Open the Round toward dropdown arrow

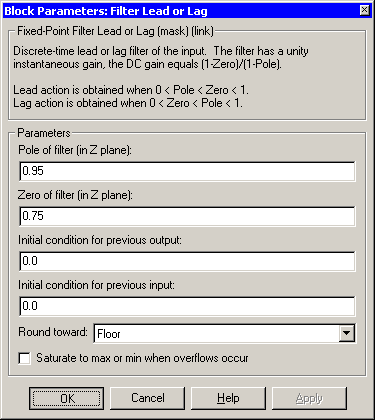tap(347, 333)
